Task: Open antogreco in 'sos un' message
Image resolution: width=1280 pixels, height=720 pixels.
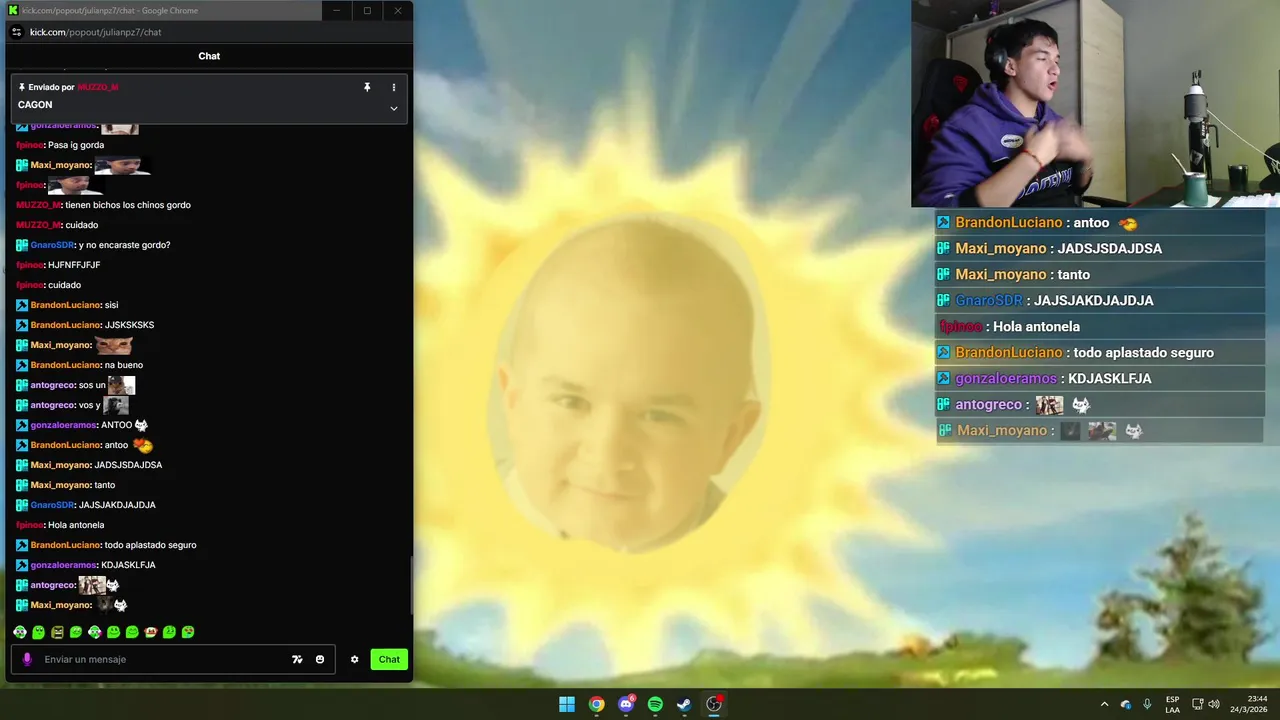Action: click(x=53, y=385)
